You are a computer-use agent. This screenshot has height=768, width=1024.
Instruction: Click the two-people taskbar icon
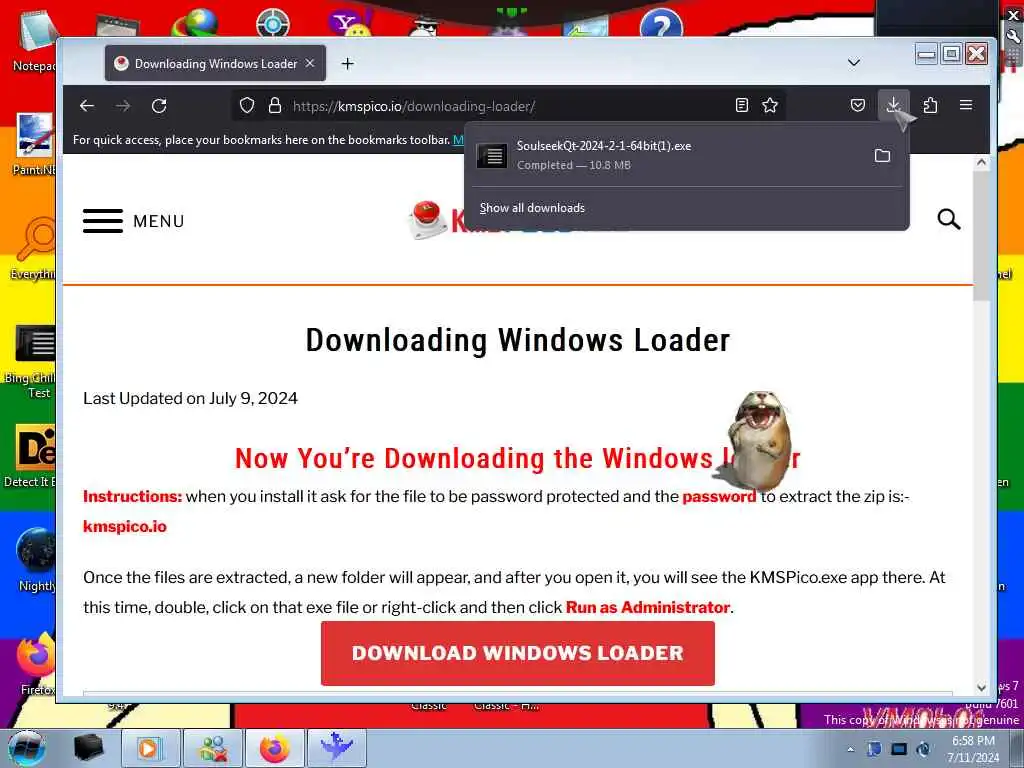coord(213,748)
